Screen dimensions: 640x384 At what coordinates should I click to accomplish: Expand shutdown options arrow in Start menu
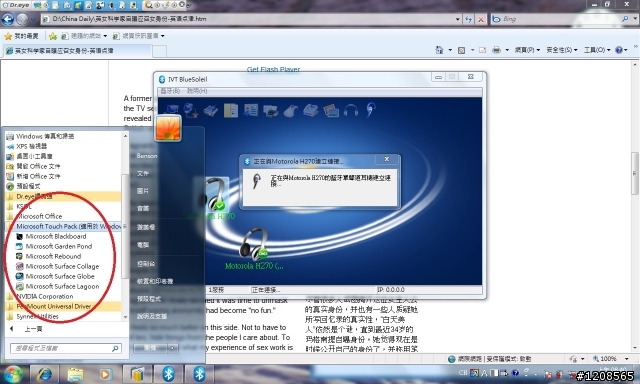(x=173, y=348)
